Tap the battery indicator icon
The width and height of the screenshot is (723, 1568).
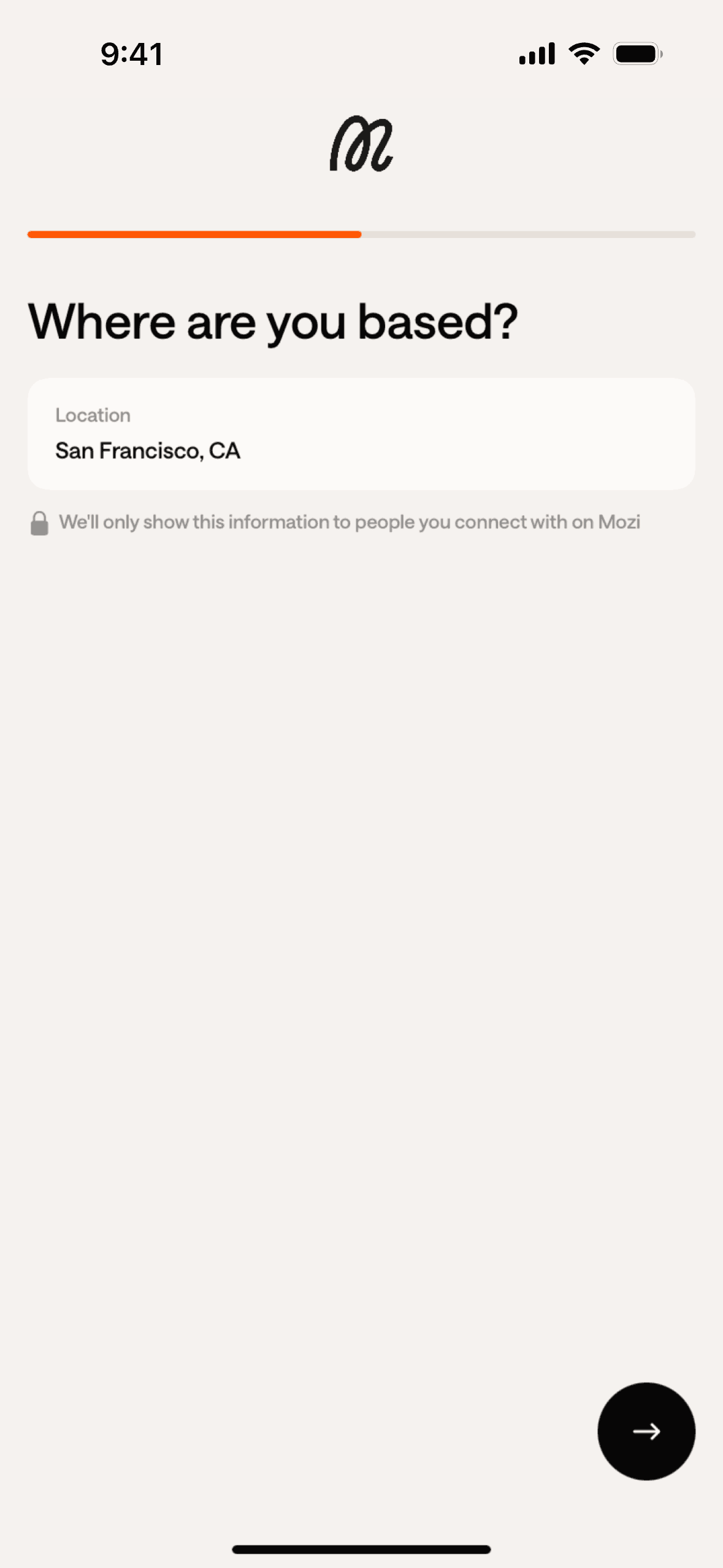638,54
